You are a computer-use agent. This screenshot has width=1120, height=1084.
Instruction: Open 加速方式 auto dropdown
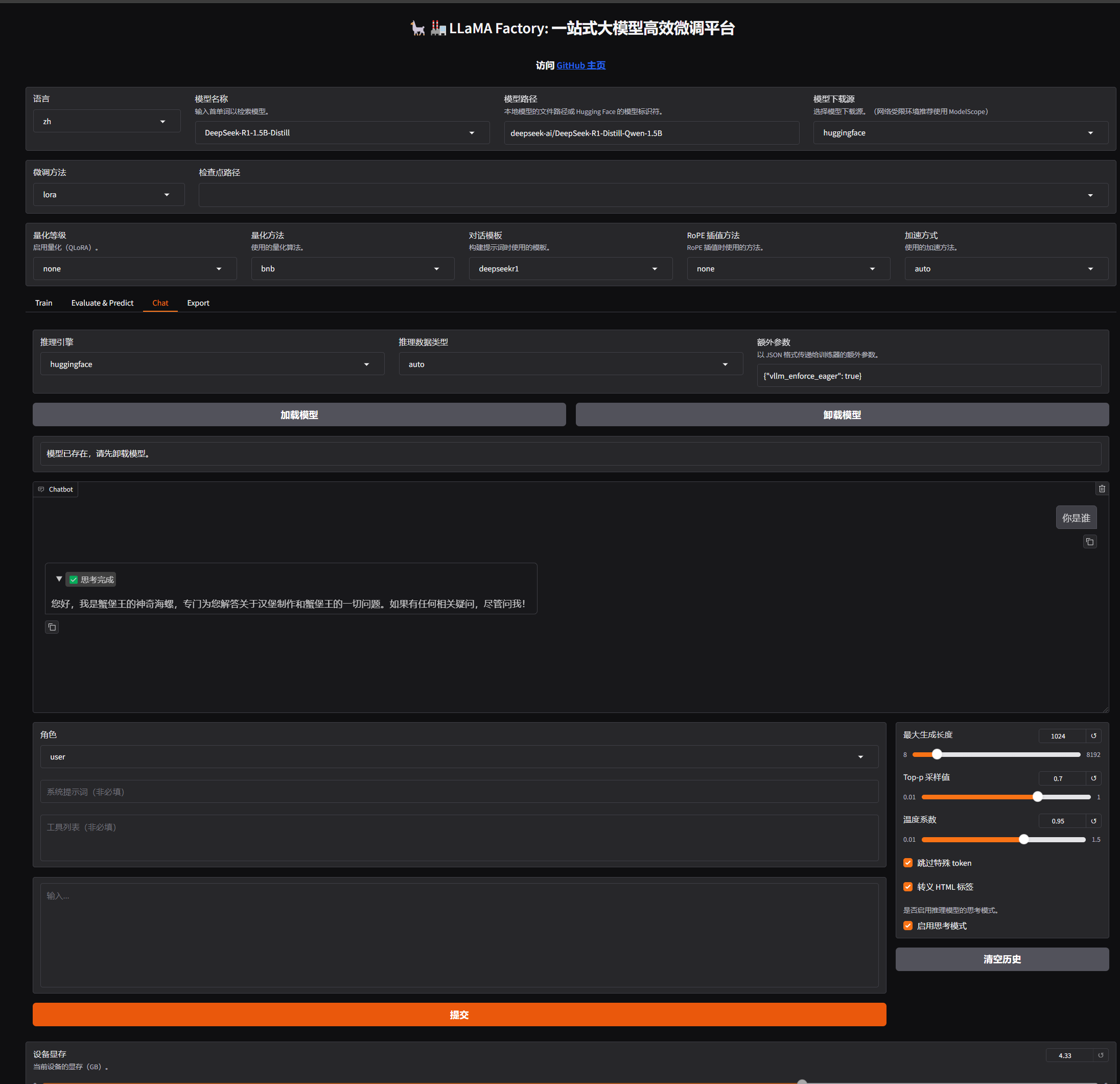tap(1006, 268)
